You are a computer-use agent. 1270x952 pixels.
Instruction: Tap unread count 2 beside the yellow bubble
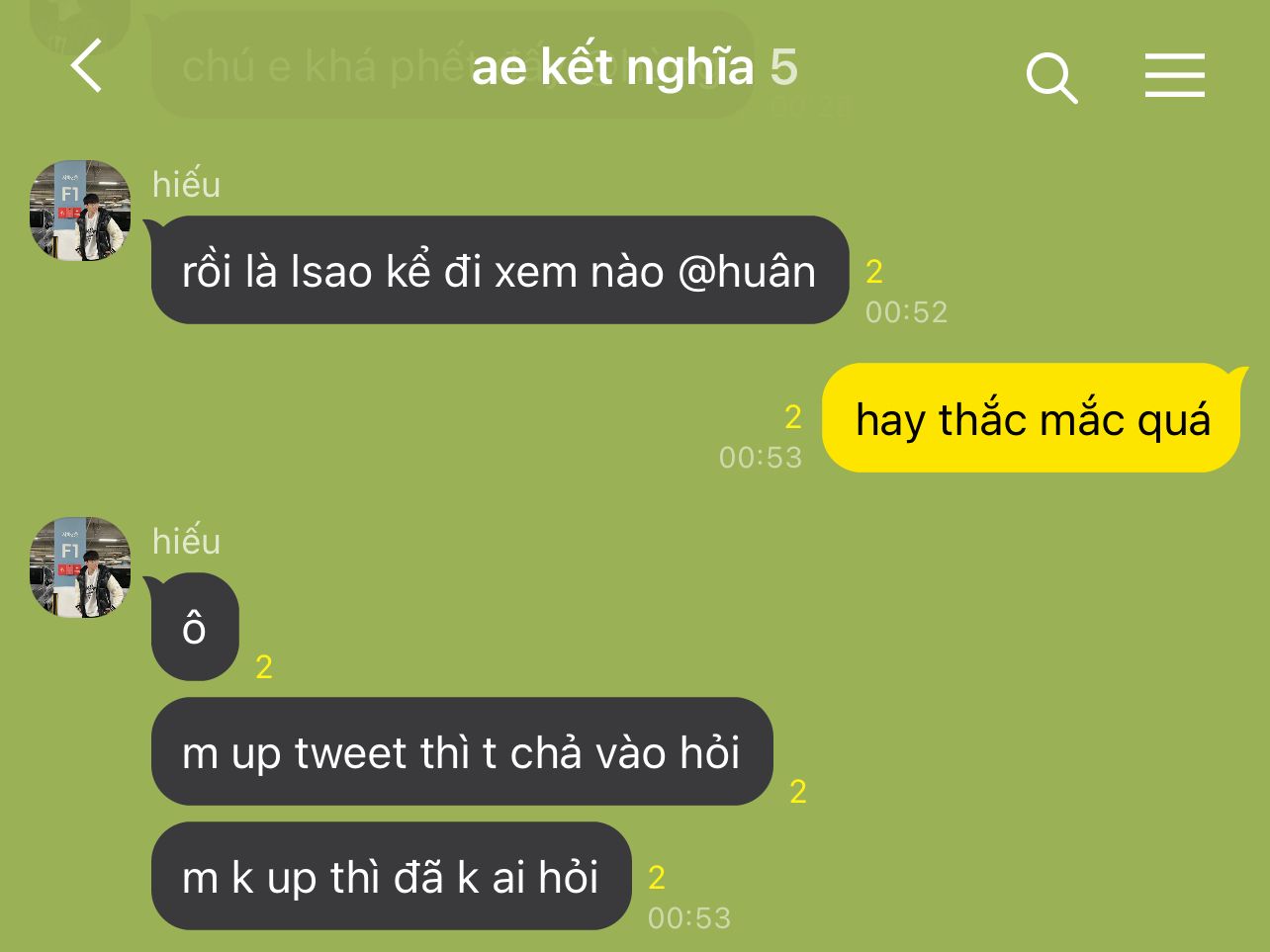tap(793, 417)
